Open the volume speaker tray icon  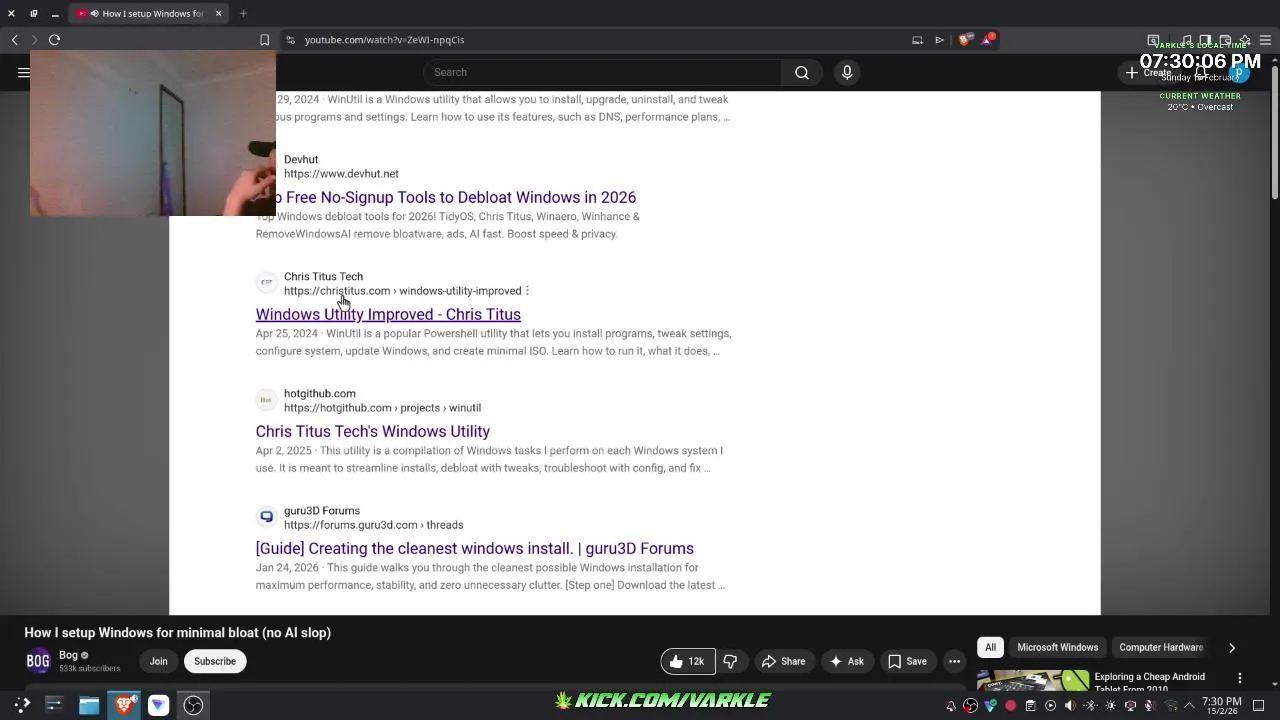click(x=1070, y=705)
